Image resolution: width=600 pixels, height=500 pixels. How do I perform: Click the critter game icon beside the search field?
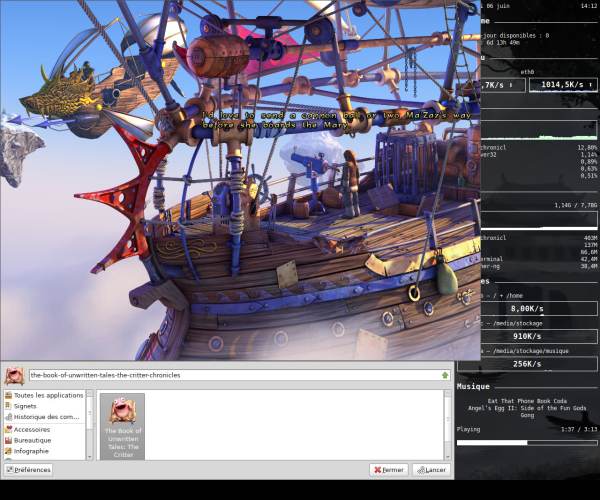pyautogui.click(x=15, y=376)
